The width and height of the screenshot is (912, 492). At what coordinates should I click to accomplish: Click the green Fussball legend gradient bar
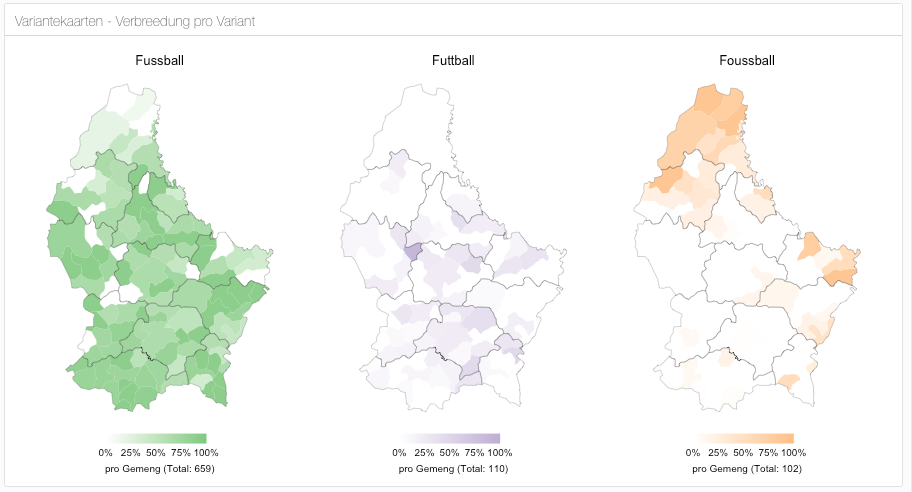click(160, 438)
